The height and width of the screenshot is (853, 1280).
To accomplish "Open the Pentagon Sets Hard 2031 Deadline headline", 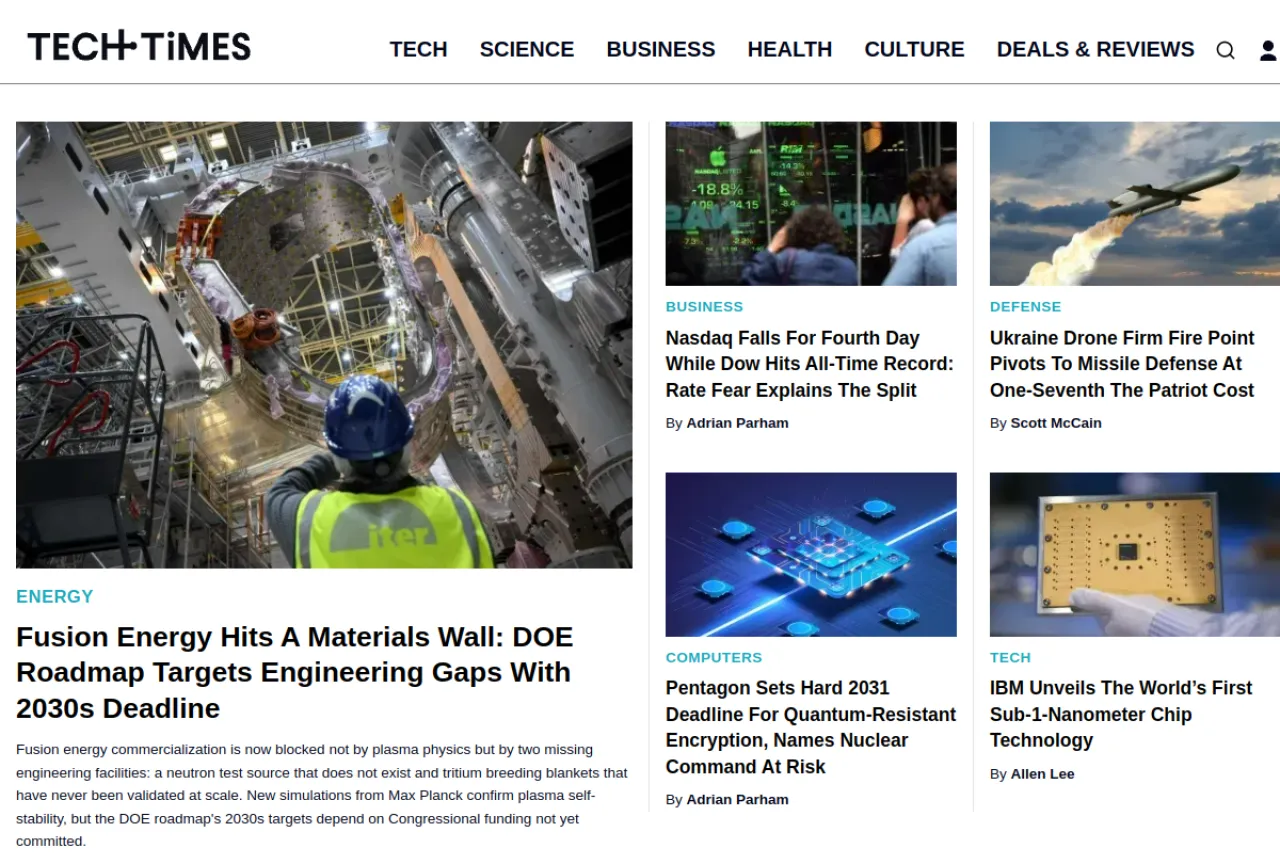I will coord(811,727).
